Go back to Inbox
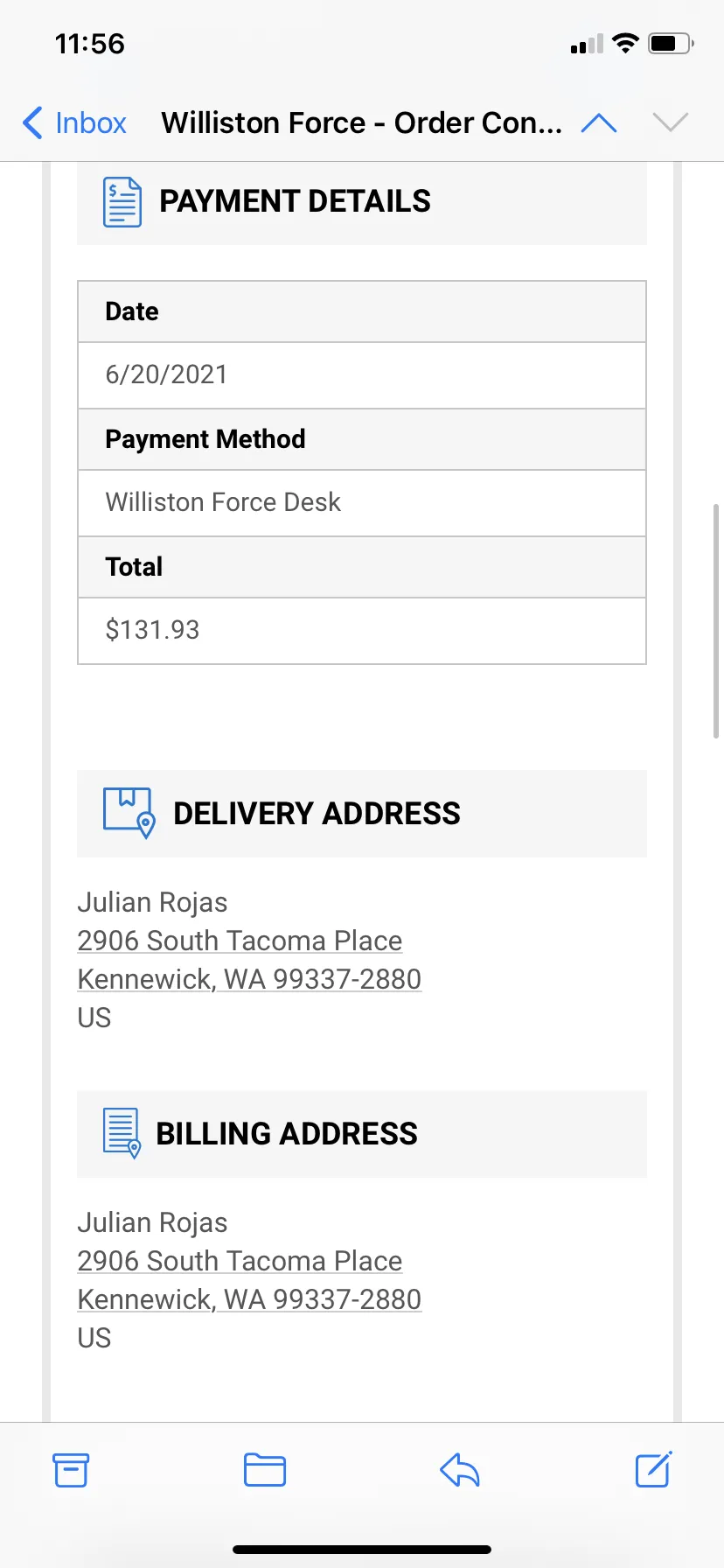724x1568 pixels. pyautogui.click(x=74, y=122)
